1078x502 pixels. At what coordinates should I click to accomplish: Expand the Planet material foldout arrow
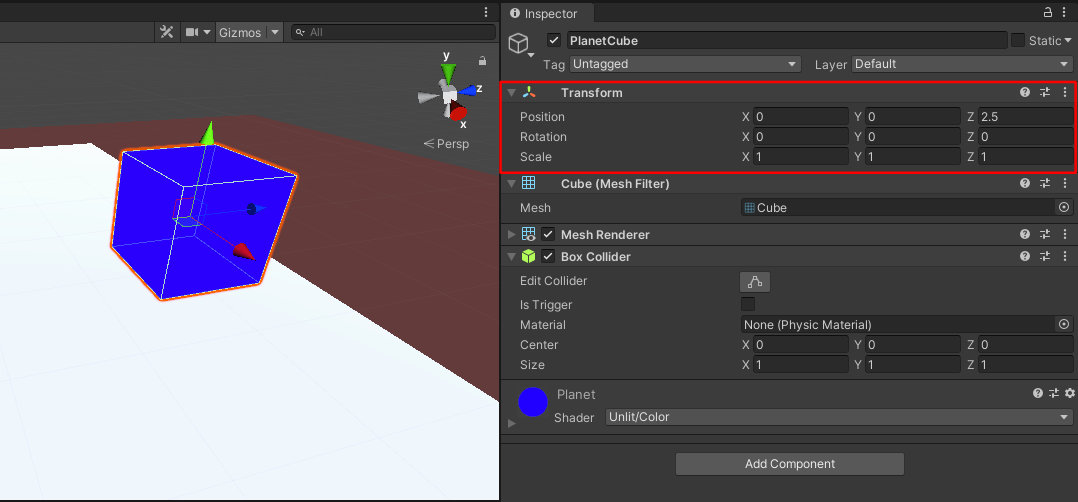point(512,423)
